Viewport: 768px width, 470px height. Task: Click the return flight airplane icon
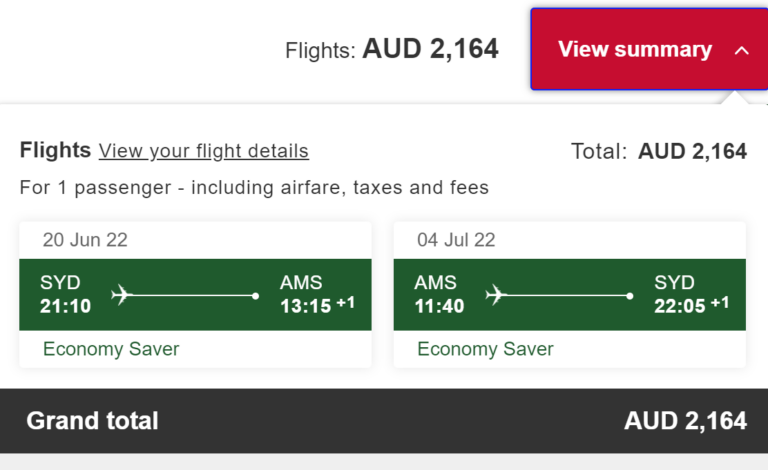pos(496,295)
